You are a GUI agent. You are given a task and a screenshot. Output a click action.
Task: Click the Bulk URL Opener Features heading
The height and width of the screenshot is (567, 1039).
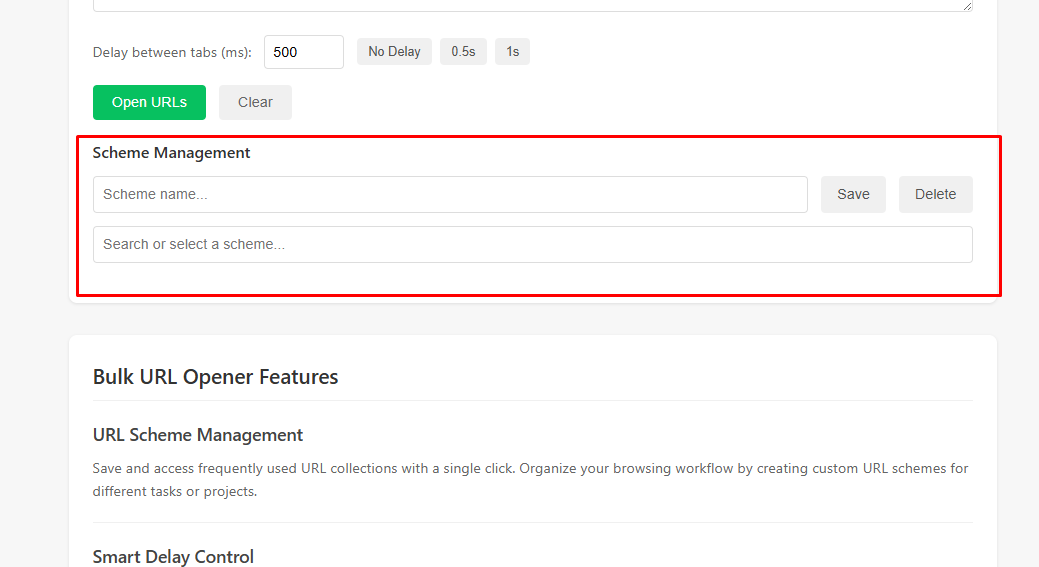tap(215, 377)
